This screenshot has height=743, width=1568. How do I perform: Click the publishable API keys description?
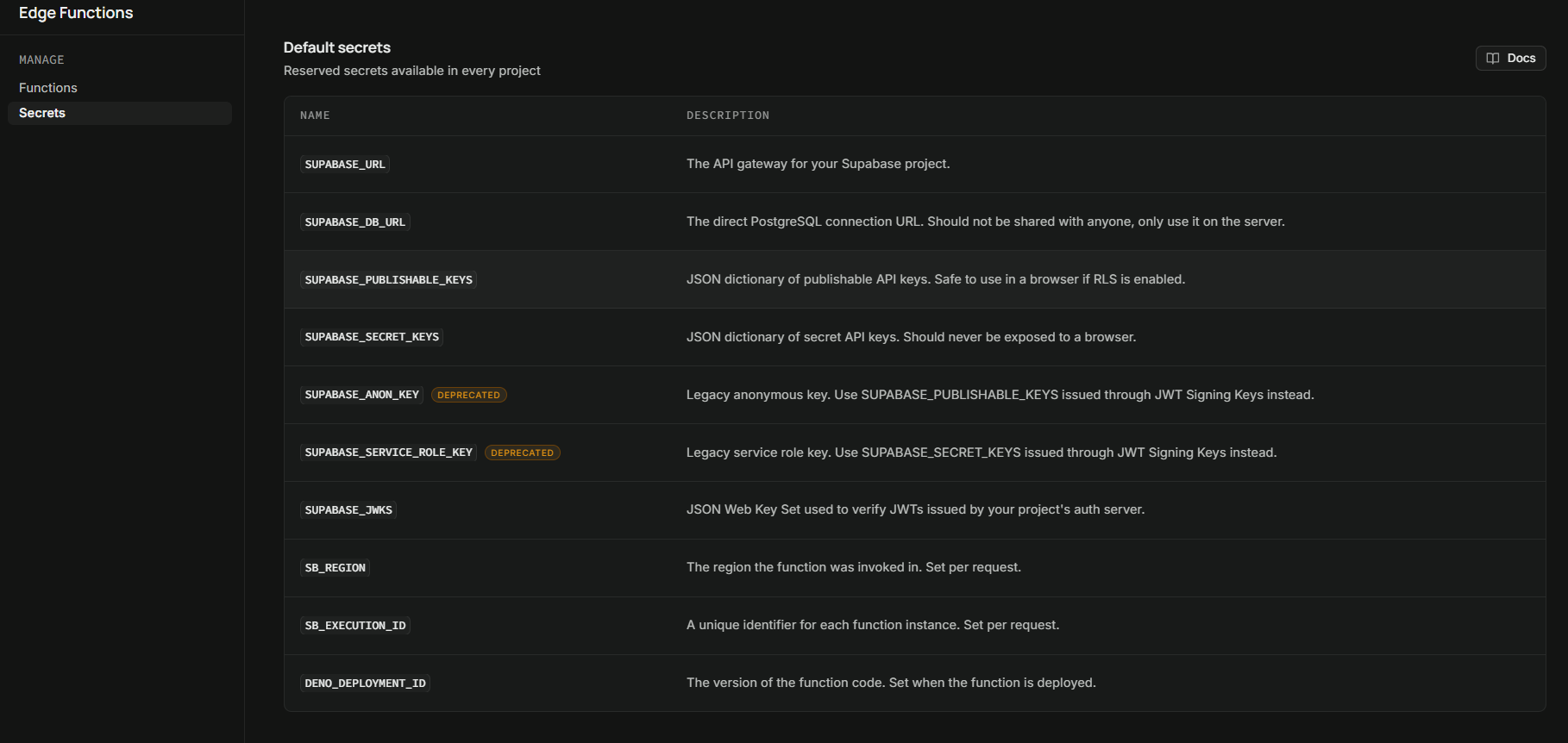[x=936, y=279]
